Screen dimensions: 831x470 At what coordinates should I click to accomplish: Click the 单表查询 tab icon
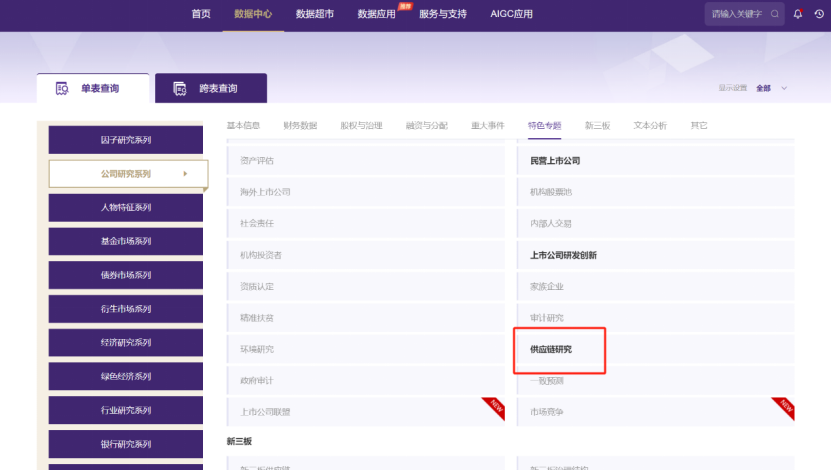tap(62, 88)
